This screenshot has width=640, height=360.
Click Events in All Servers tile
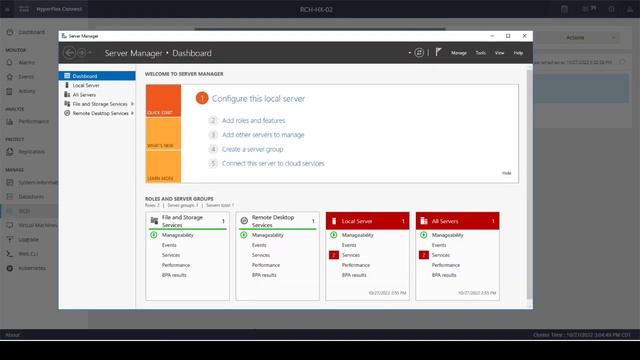click(439, 245)
